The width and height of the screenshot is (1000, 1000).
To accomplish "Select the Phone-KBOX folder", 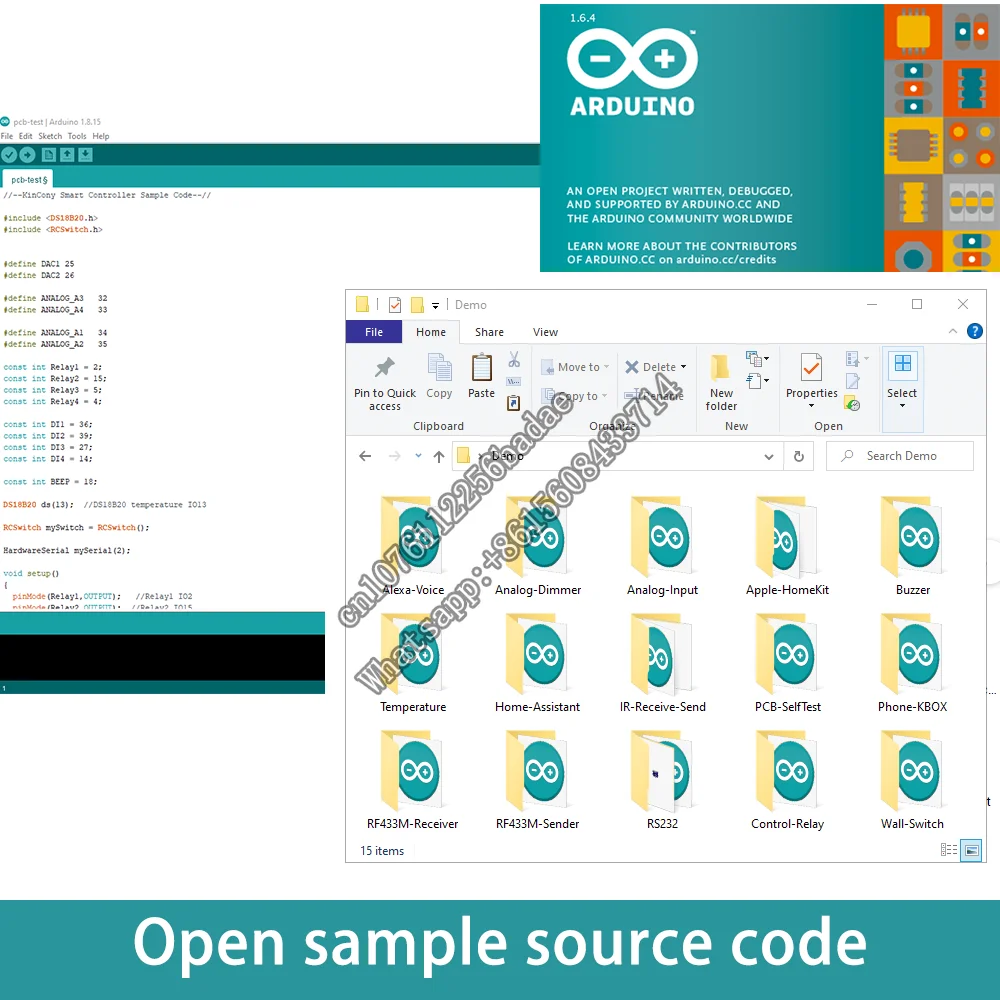I will [x=913, y=664].
